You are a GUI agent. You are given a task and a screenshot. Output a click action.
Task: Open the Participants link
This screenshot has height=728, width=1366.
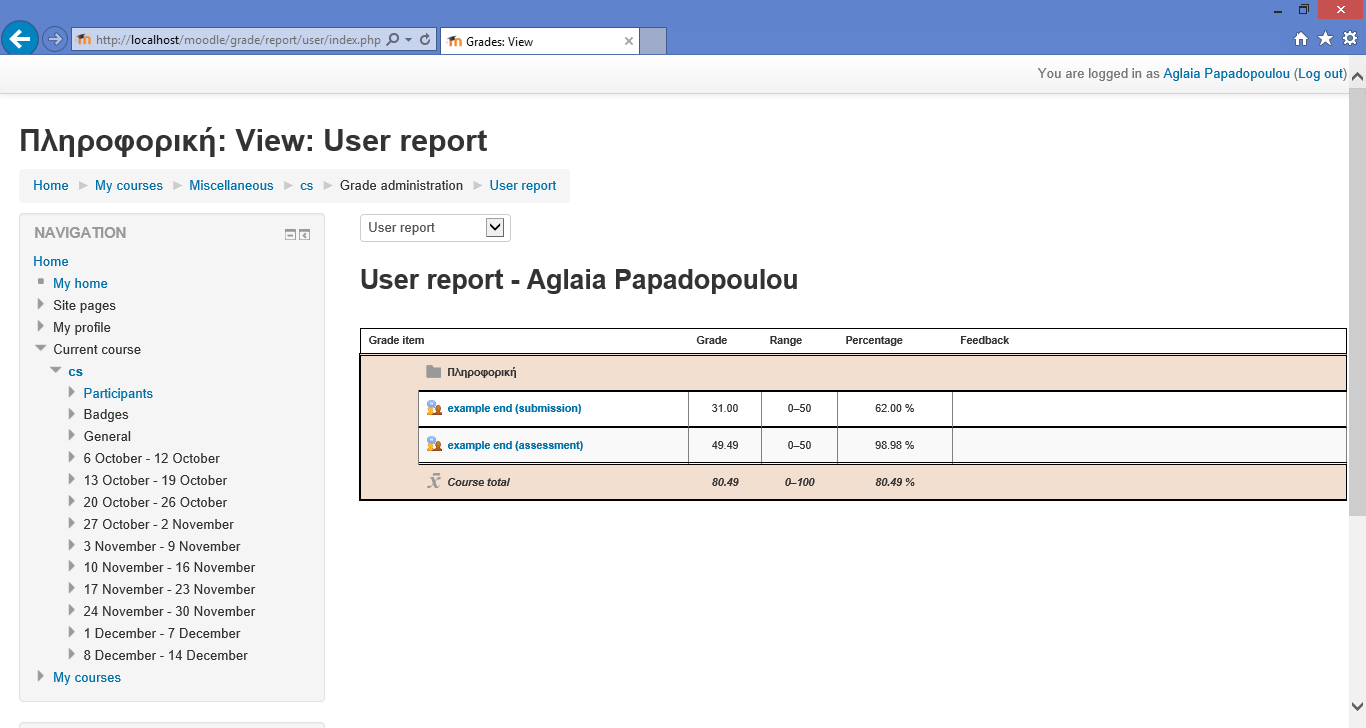[118, 393]
